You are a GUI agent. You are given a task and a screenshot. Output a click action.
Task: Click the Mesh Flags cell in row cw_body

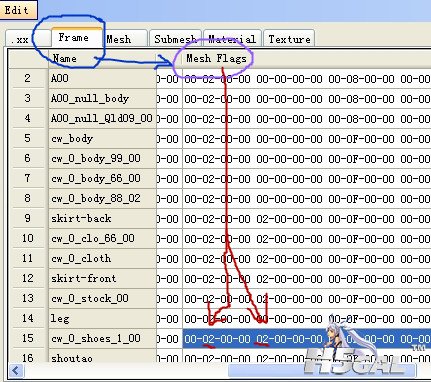pyautogui.click(x=307, y=138)
